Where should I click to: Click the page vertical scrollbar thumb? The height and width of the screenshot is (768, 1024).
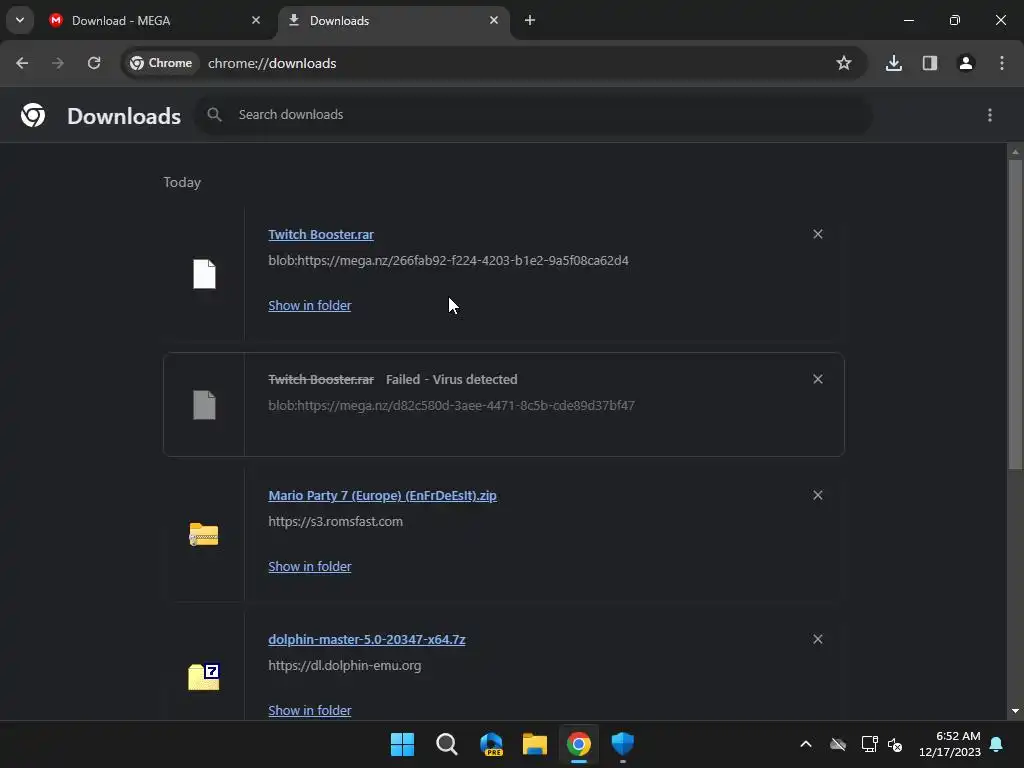click(1015, 313)
